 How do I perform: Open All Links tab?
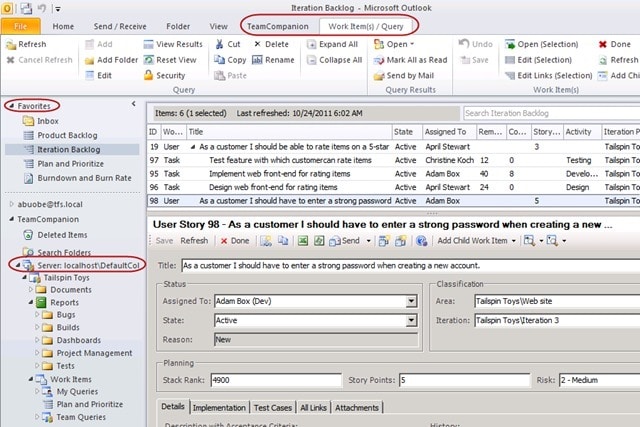(313, 407)
